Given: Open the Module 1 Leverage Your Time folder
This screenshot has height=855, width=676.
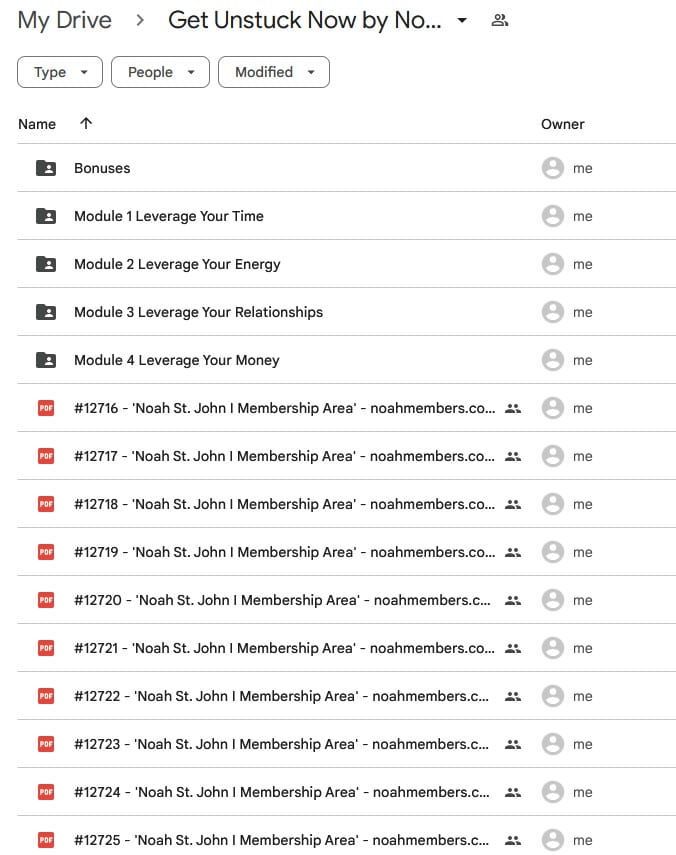Looking at the screenshot, I should [168, 216].
